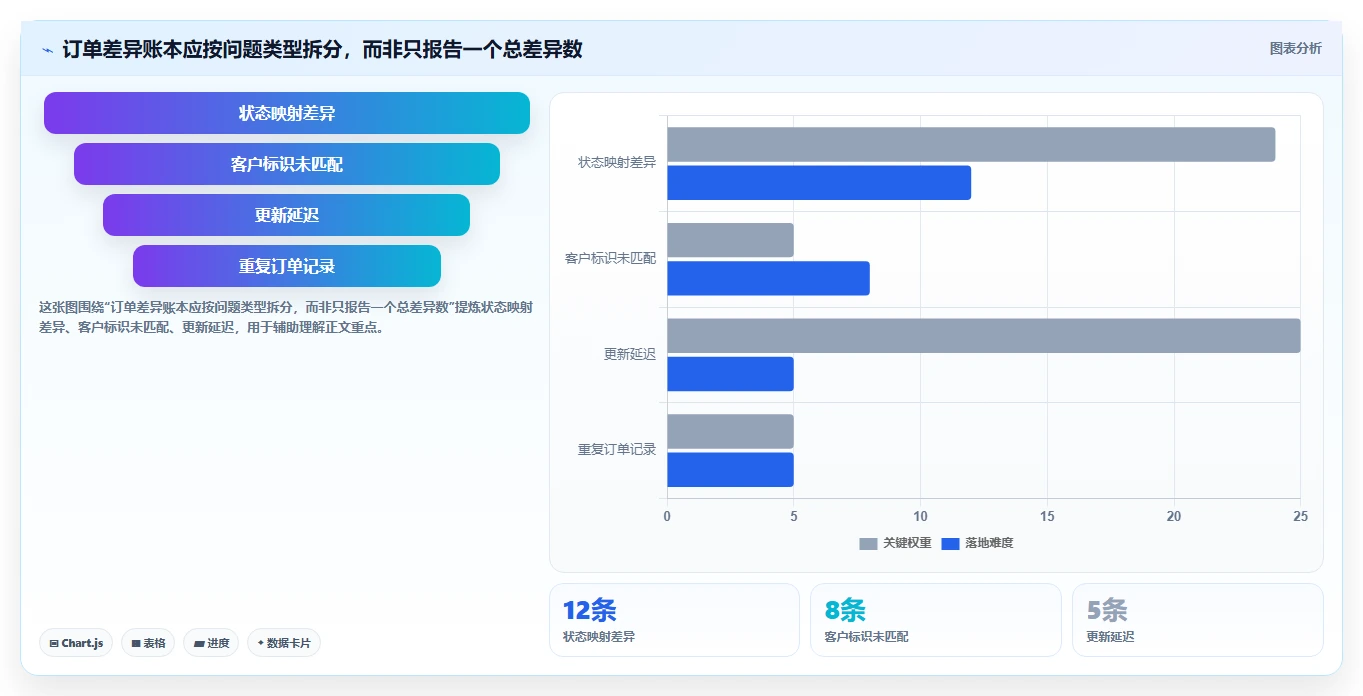Click the blue bar for 状态映射差异
The width and height of the screenshot is (1363, 696).
click(x=819, y=183)
